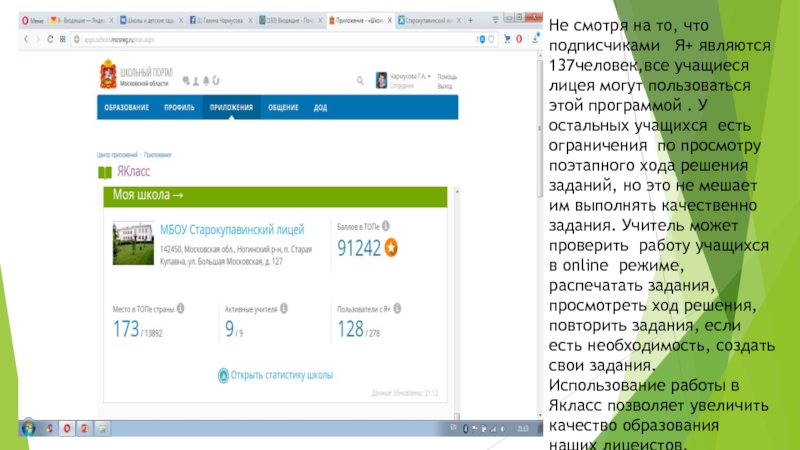Open the 'Помощь' link
Screen dimensions: 800x450
(447, 77)
